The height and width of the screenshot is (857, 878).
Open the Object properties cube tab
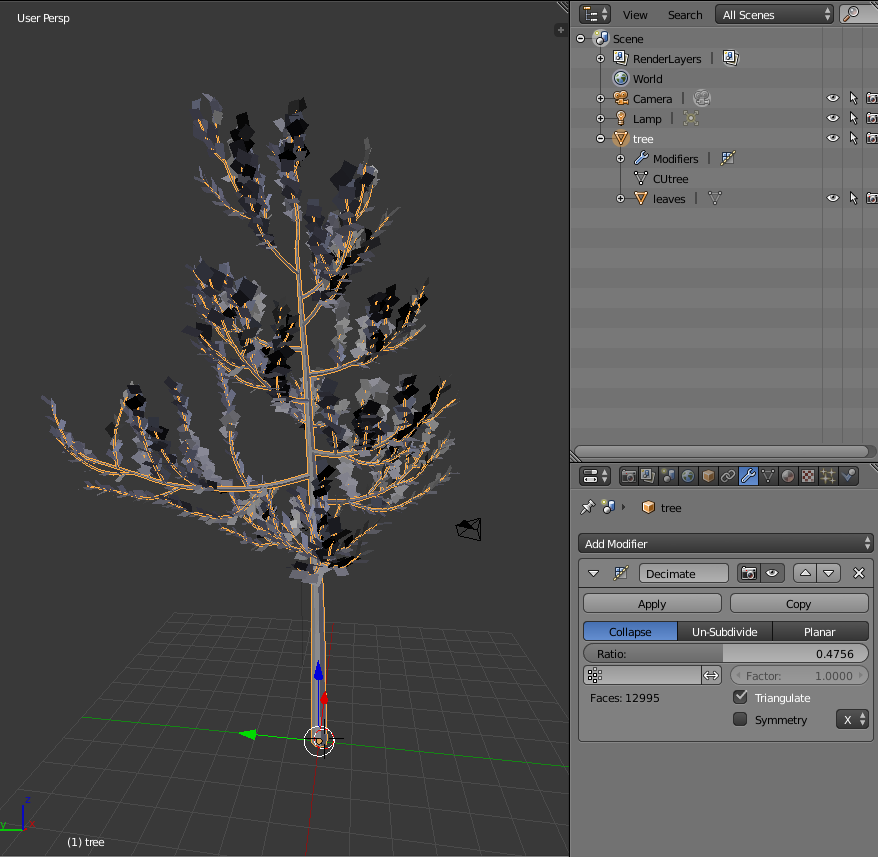pyautogui.click(x=708, y=476)
